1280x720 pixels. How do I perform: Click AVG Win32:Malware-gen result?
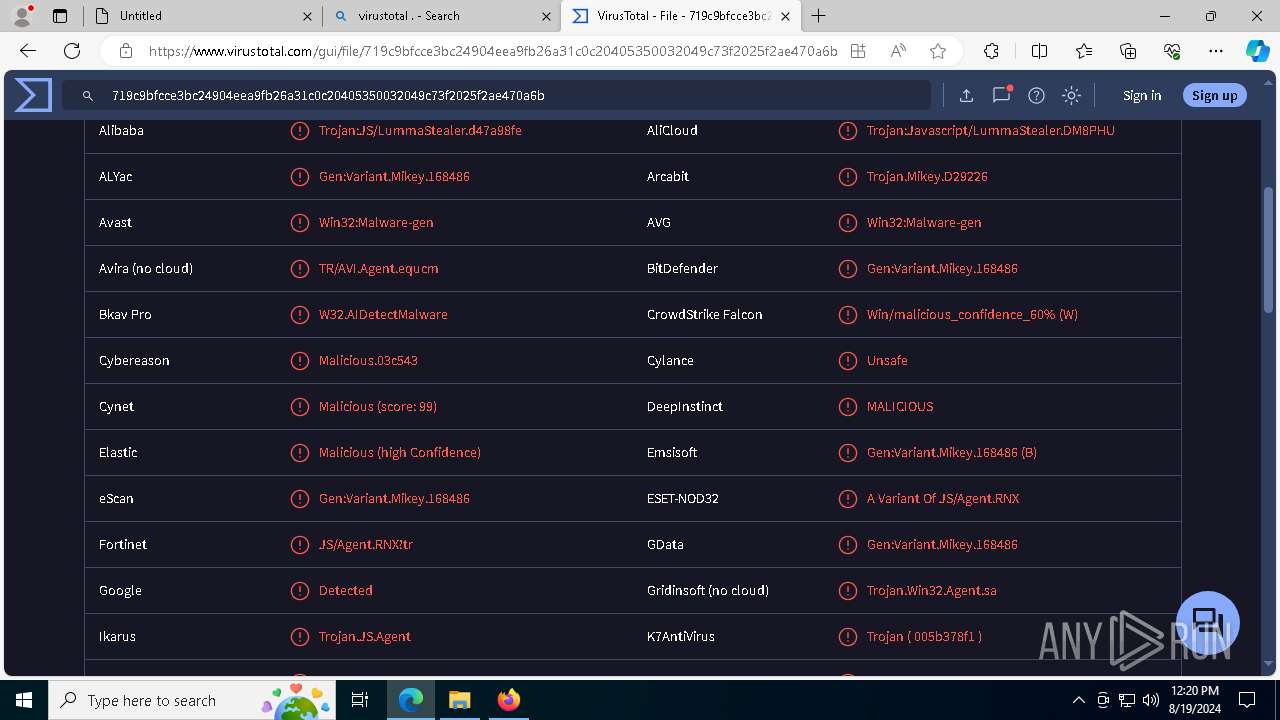pos(924,222)
